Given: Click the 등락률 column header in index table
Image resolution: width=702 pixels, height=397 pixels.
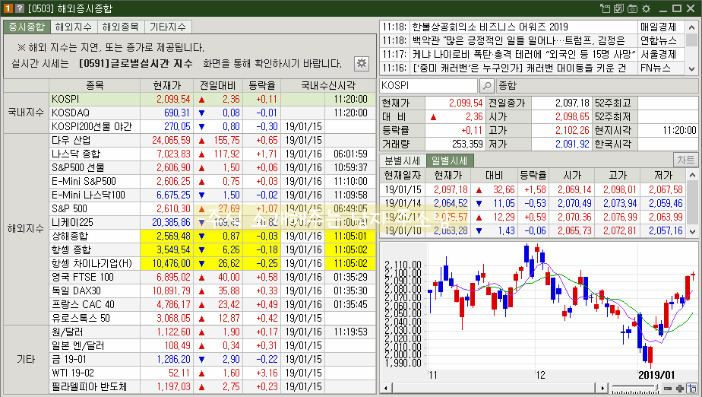Looking at the screenshot, I should [x=262, y=85].
